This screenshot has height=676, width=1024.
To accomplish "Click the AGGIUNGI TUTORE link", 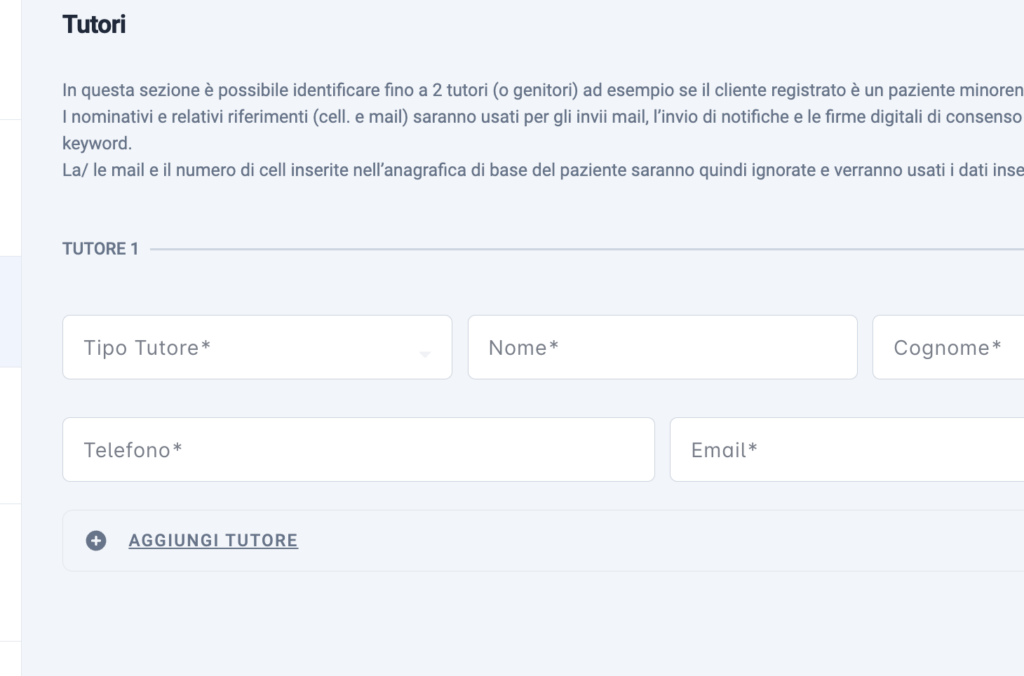I will (x=213, y=541).
